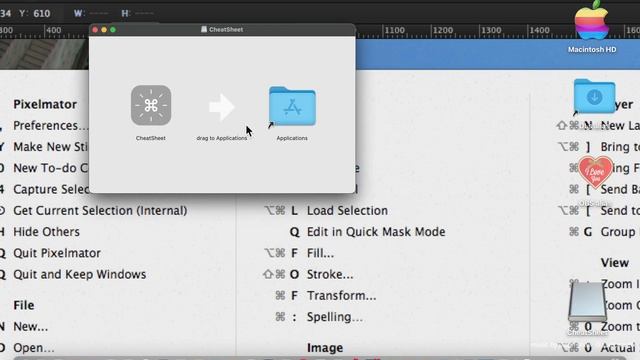Select the Fill... shortcut entry
640x360 pixels.
pyautogui.click(x=320, y=253)
